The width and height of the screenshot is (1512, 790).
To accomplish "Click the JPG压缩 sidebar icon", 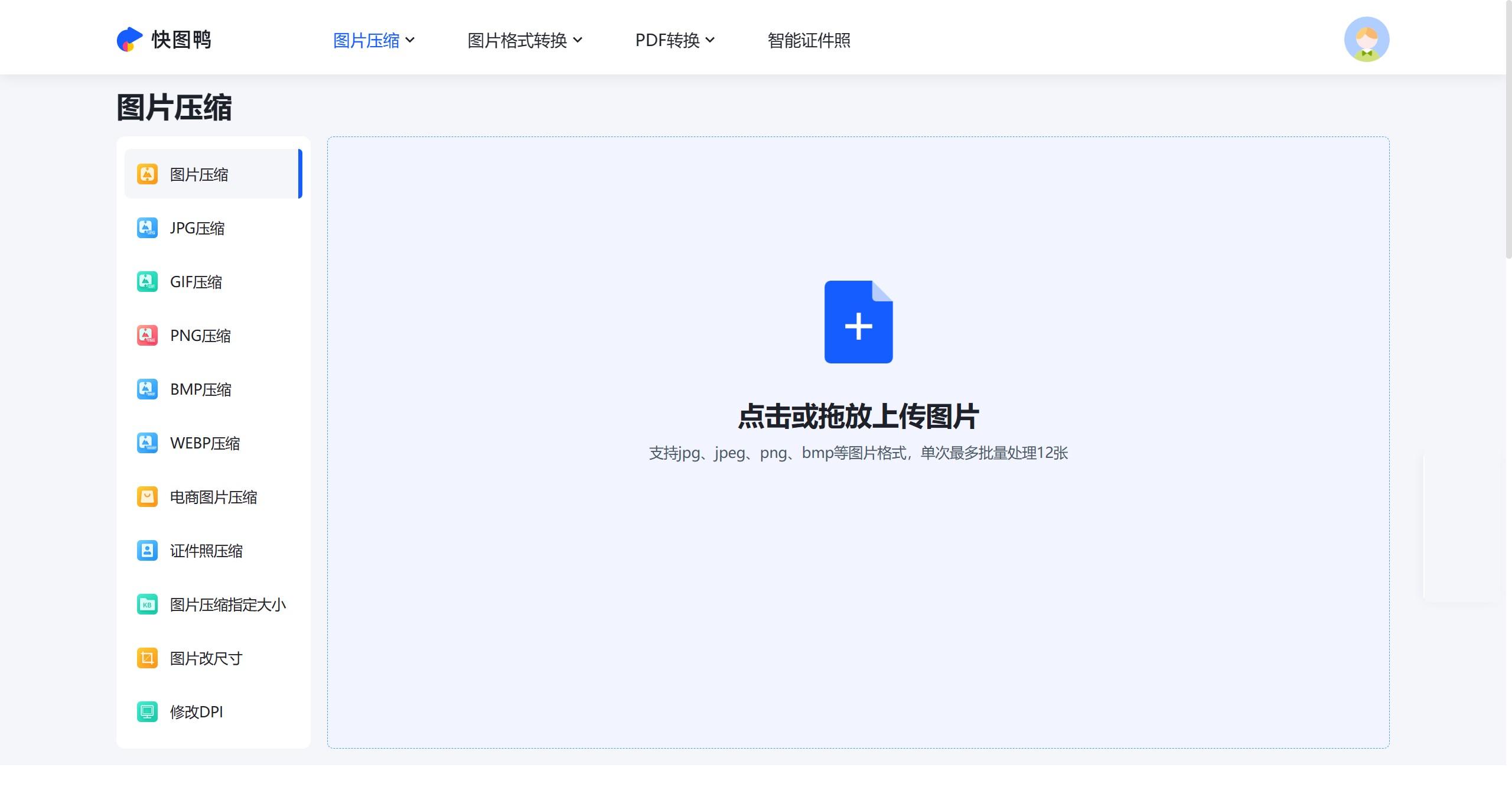I will coord(147,227).
